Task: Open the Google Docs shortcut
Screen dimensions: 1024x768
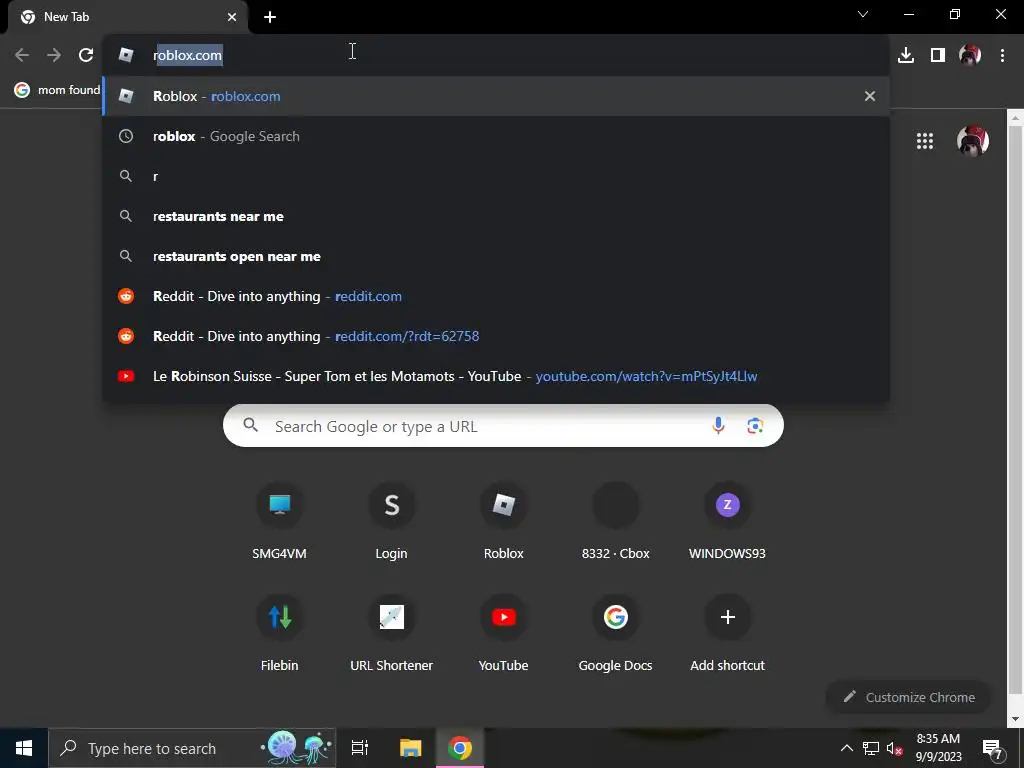Action: coord(615,633)
